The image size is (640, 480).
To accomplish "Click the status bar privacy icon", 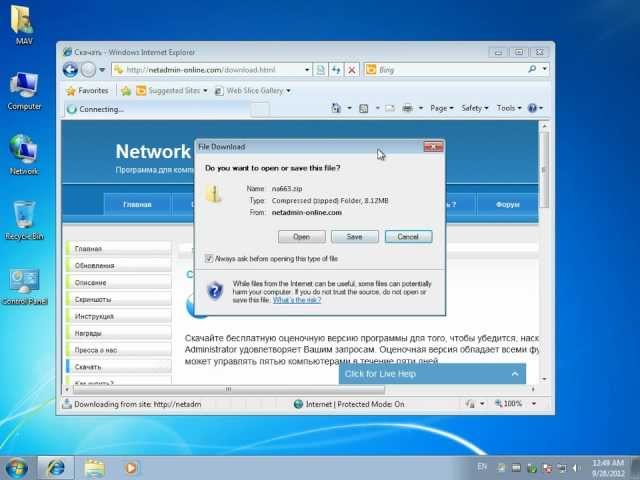I will click(470, 404).
